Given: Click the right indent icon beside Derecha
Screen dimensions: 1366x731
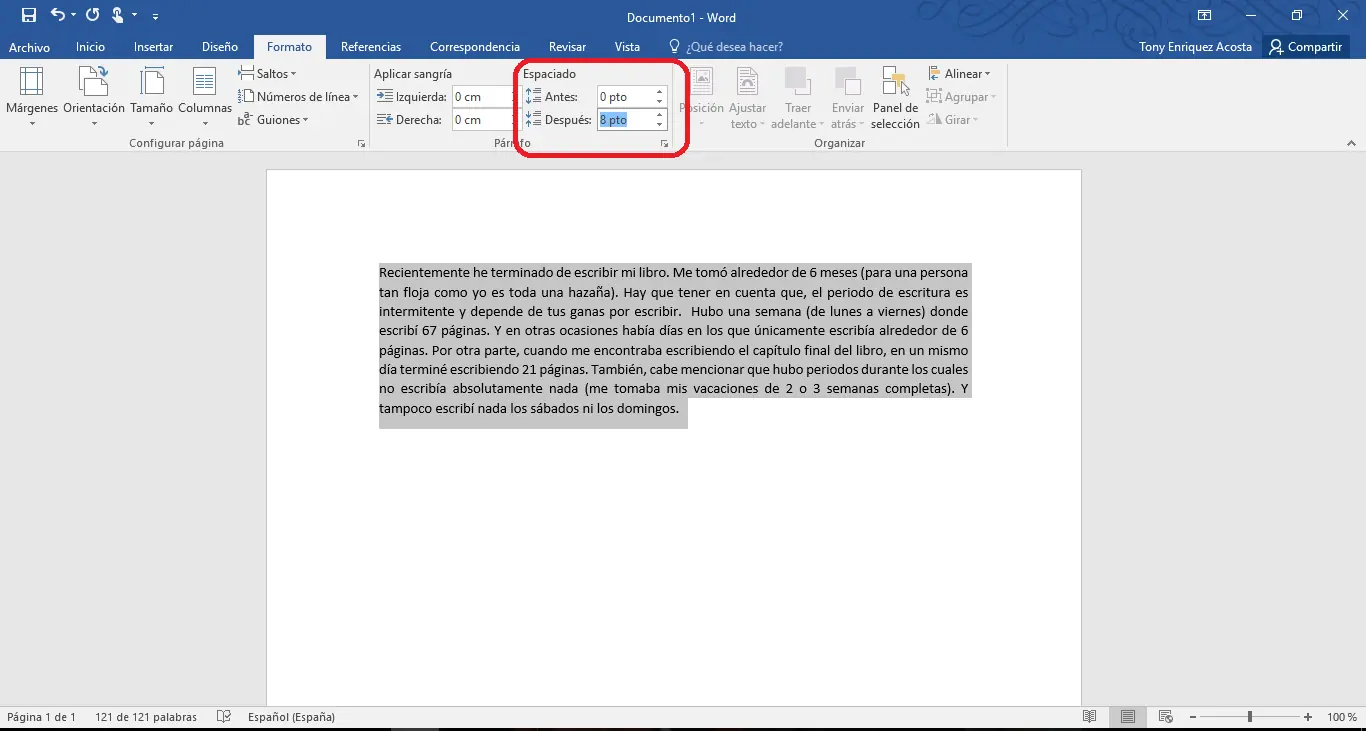Looking at the screenshot, I should [385, 120].
